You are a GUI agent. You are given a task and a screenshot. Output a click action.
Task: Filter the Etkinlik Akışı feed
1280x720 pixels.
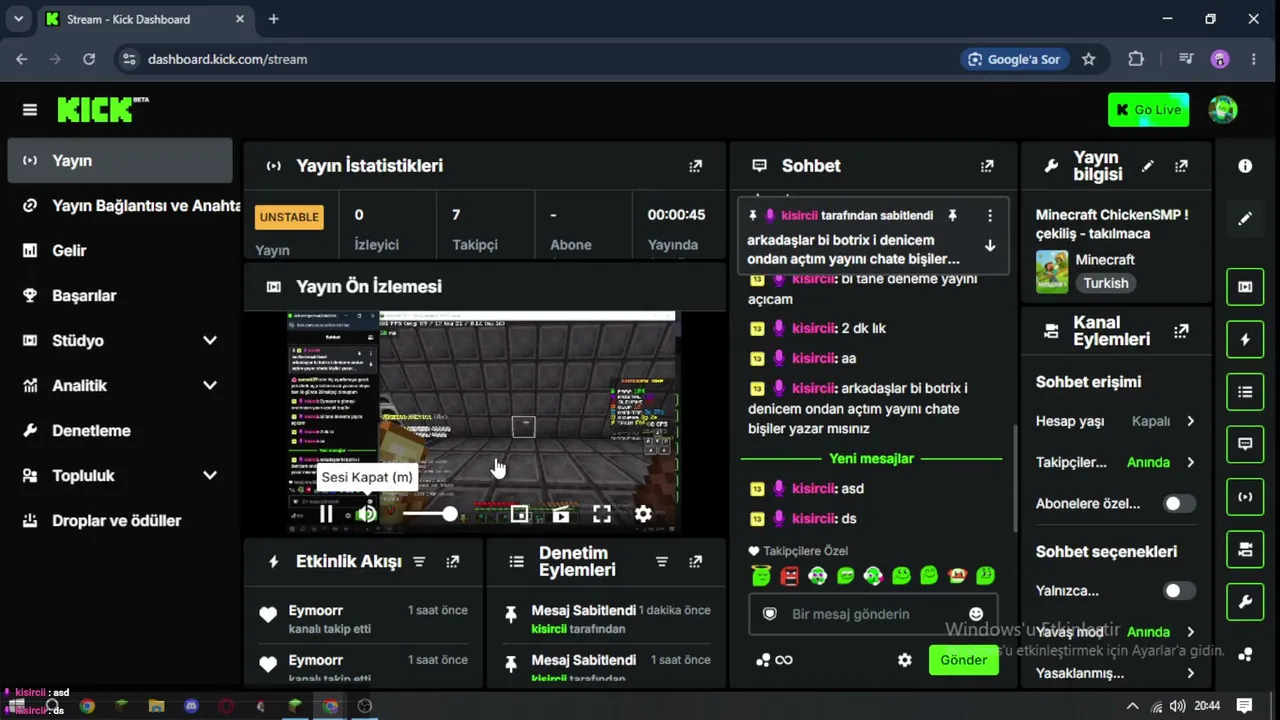(x=420, y=562)
